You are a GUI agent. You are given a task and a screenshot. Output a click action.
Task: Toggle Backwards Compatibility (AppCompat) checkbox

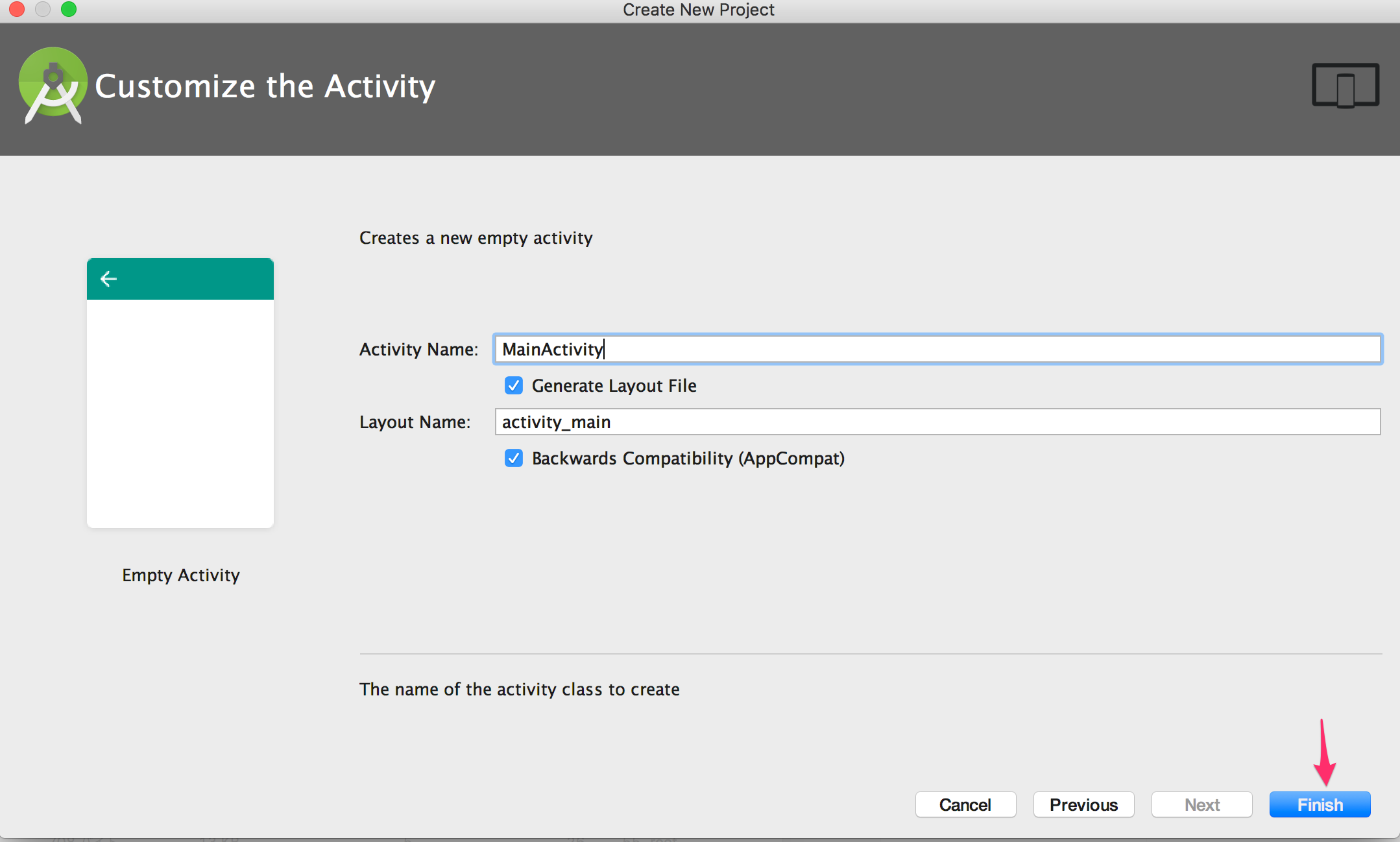[514, 459]
